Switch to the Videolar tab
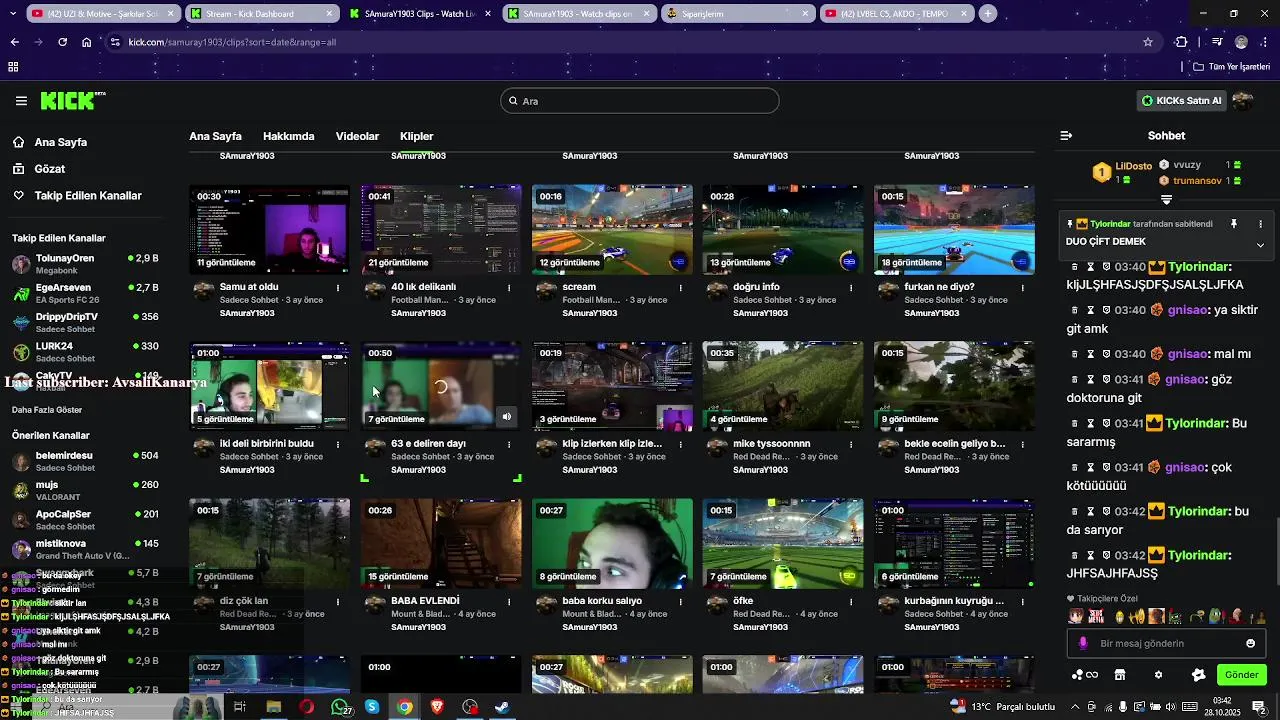 357,136
